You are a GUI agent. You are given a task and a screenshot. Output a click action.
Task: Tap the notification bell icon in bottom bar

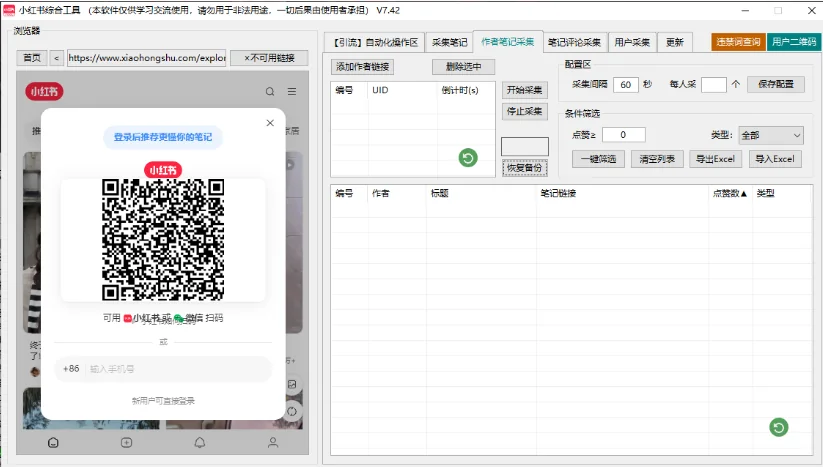tap(200, 443)
